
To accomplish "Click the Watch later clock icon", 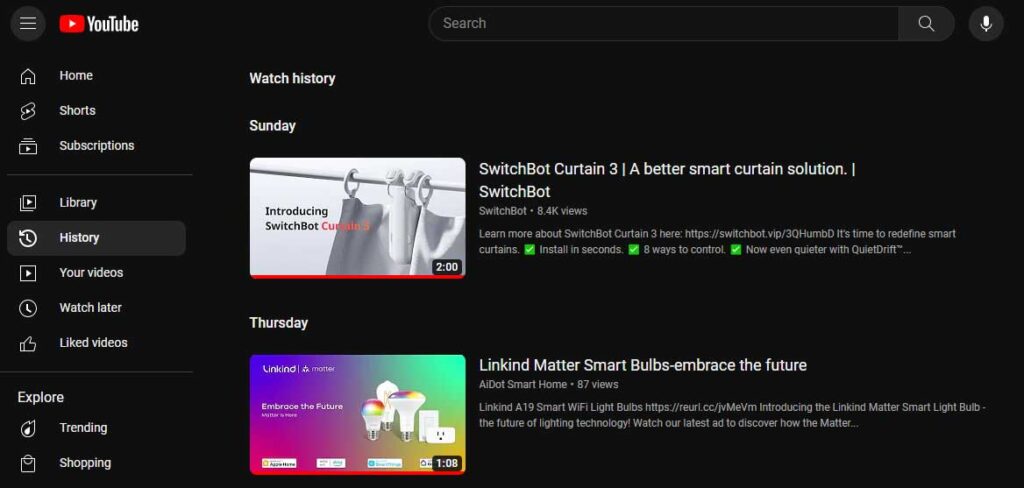I will click(27, 308).
